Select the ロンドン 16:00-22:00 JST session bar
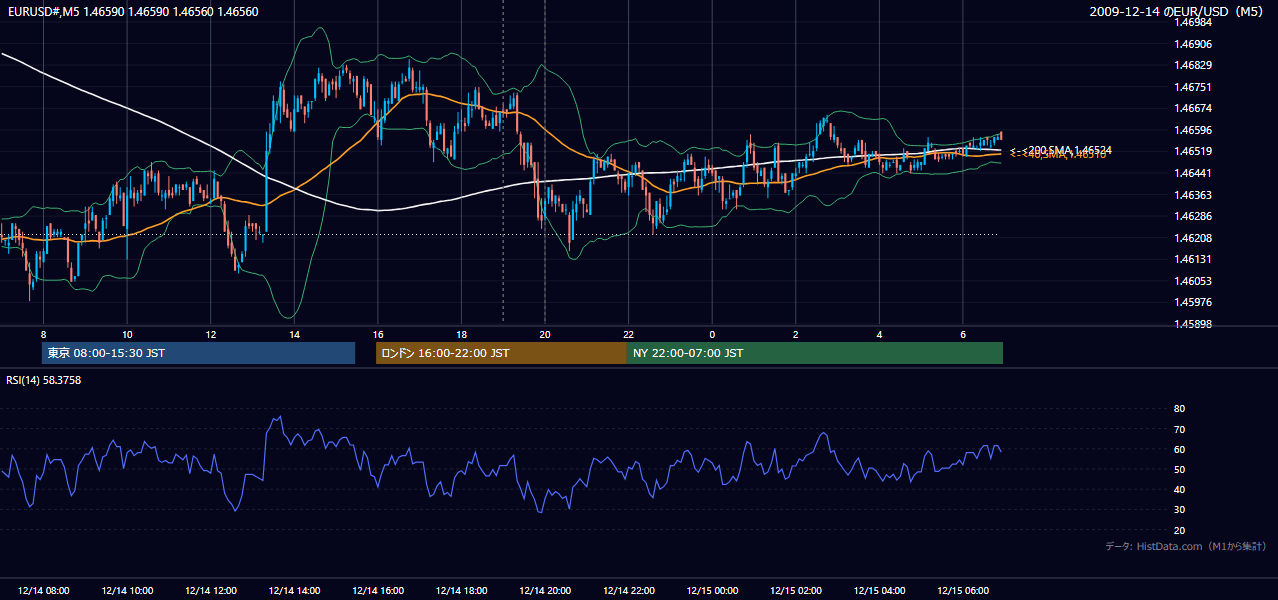Image resolution: width=1278 pixels, height=600 pixels. click(501, 353)
